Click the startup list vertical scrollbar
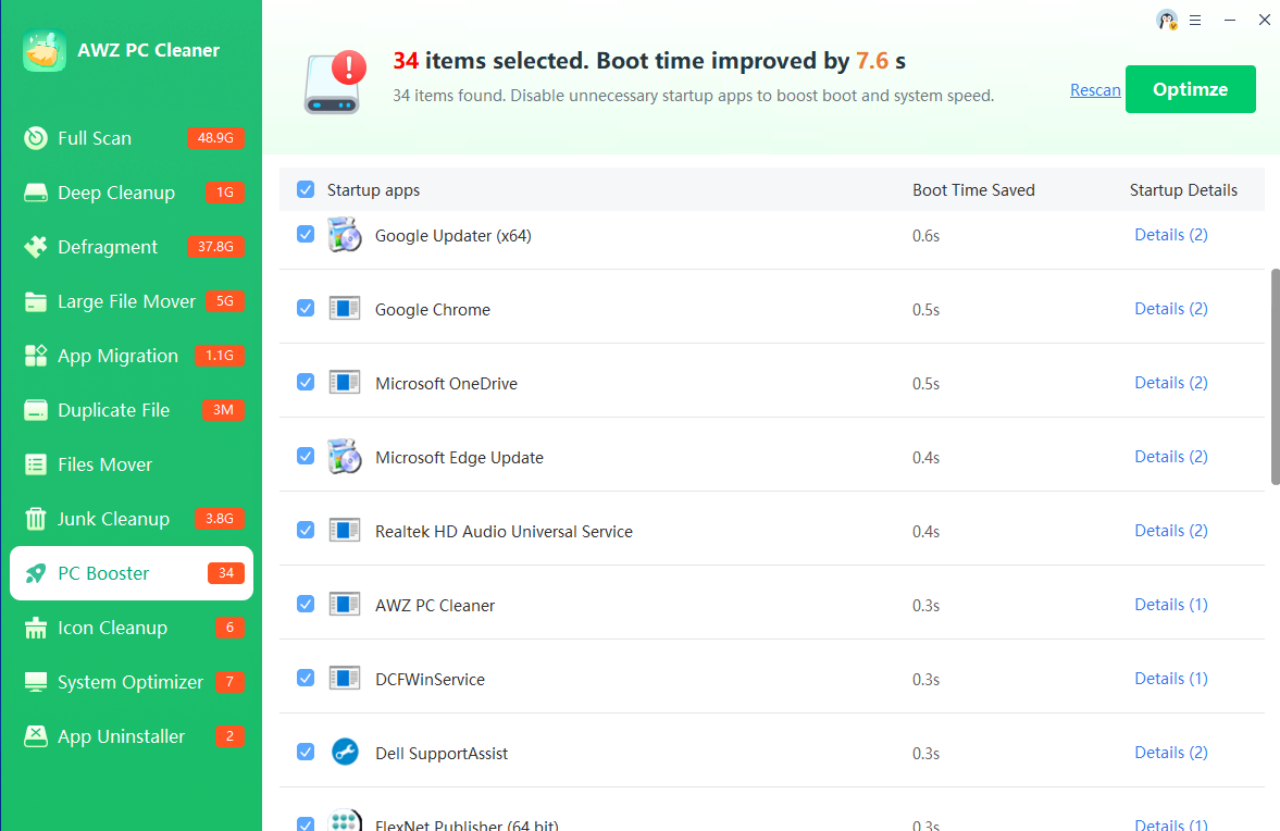The height and width of the screenshot is (831, 1280). click(x=1275, y=377)
